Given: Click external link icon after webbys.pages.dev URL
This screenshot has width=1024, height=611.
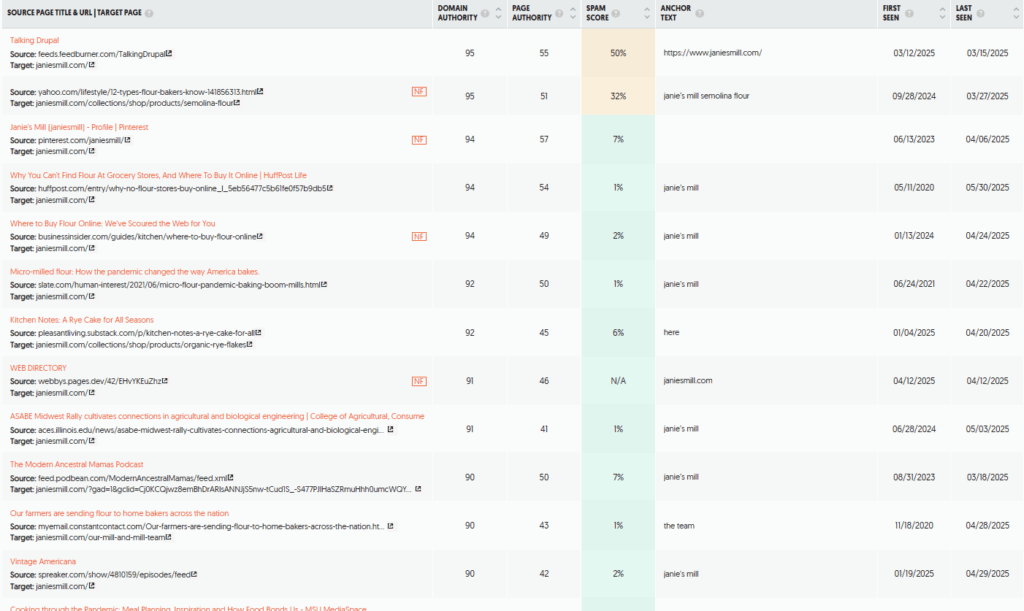Looking at the screenshot, I should pyautogui.click(x=165, y=381).
